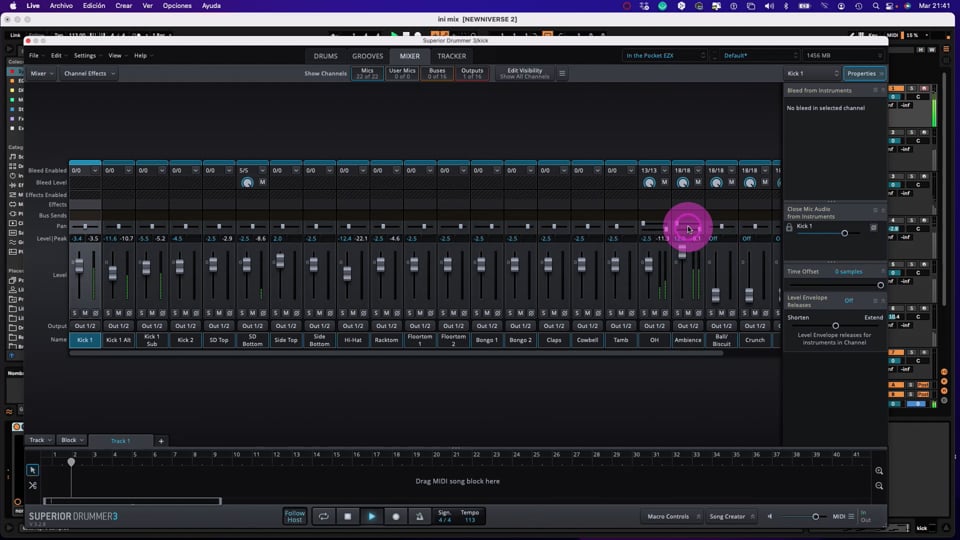Click the Kick 1 Out 1/2 output selector
960x540 pixels.
85,326
